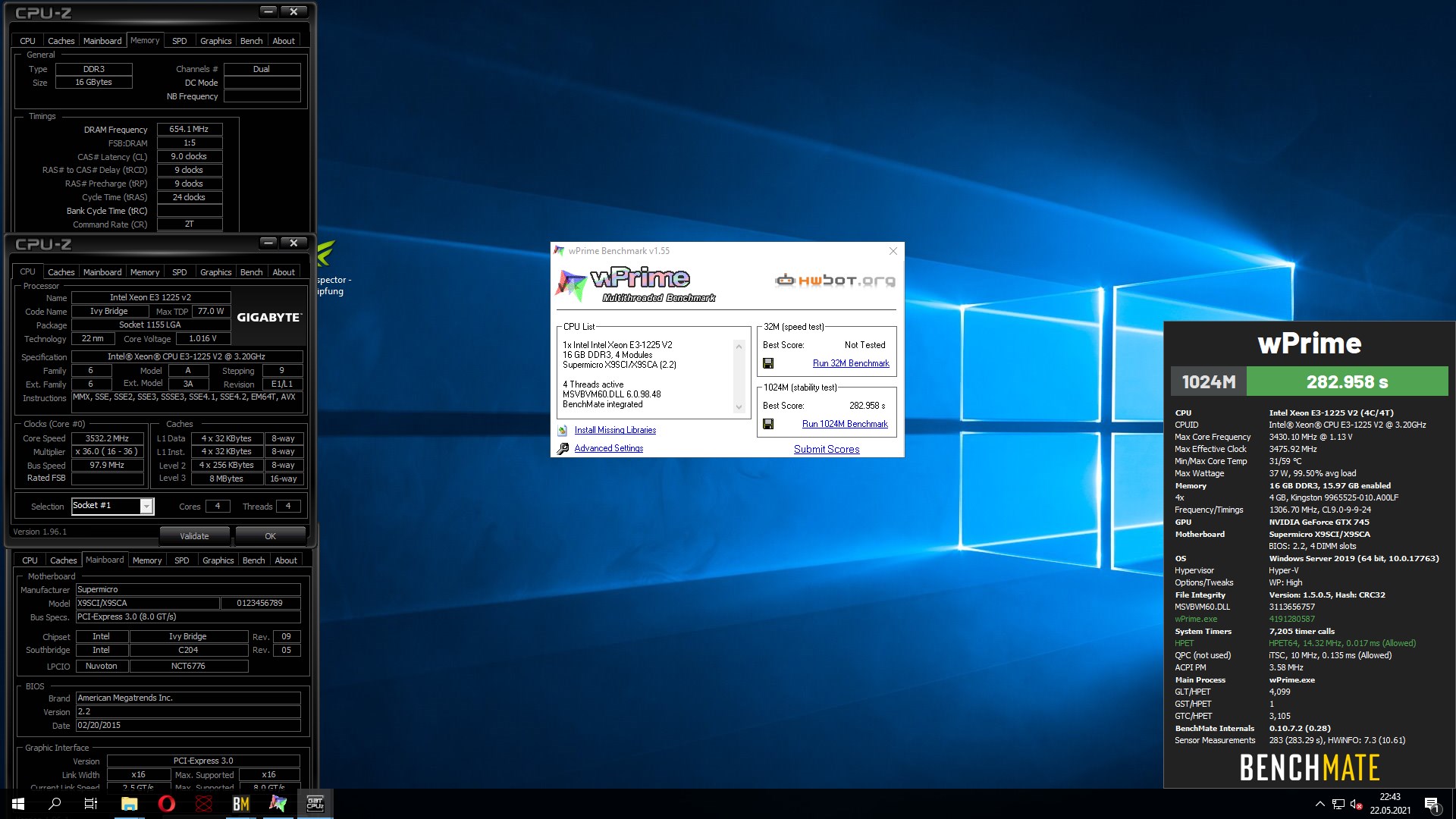The height and width of the screenshot is (819, 1456).
Task: Open File Explorer from the taskbar
Action: 130,804
